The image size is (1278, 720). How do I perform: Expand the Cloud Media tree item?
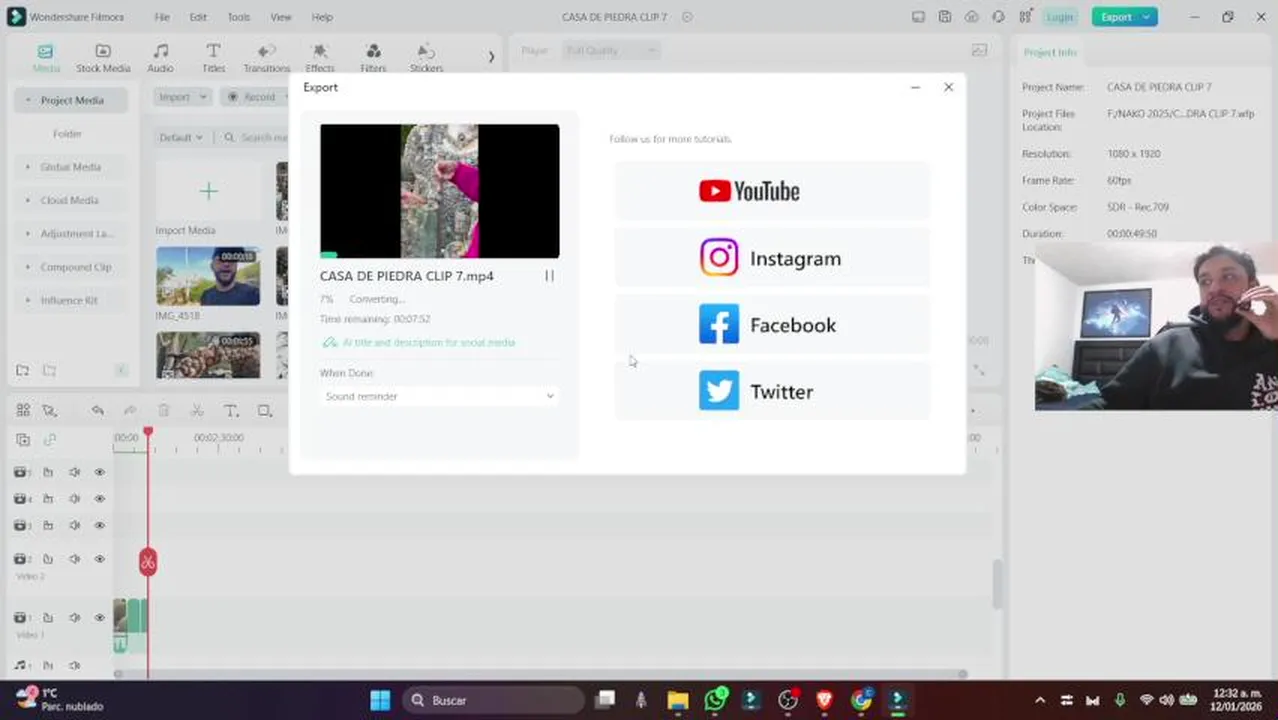28,200
